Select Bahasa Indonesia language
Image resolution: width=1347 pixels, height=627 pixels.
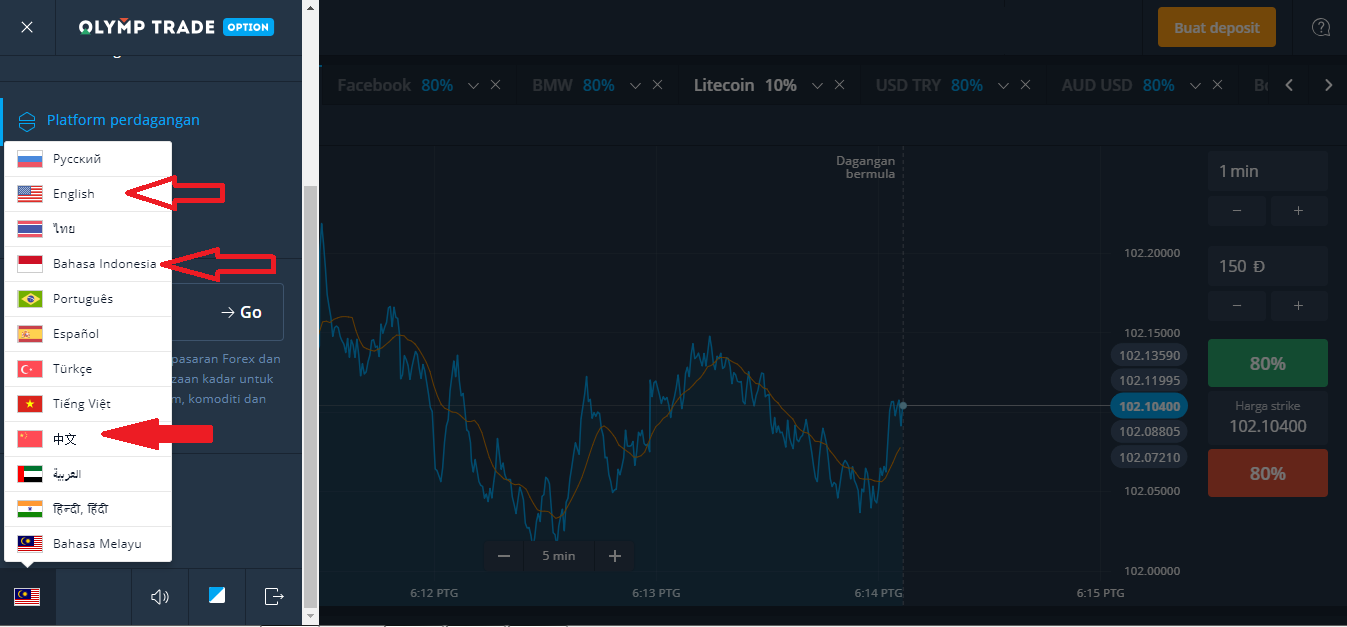click(x=88, y=264)
